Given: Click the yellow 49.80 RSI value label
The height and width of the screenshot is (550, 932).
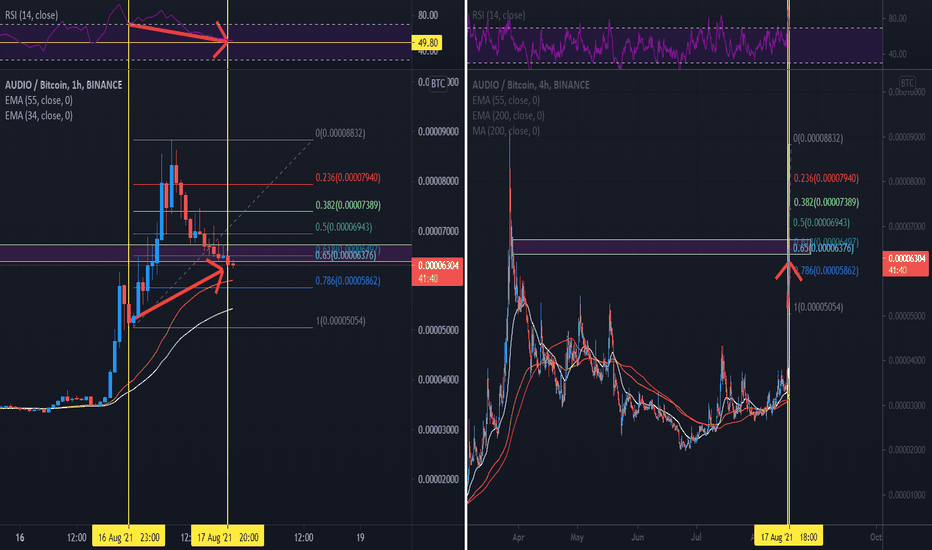Looking at the screenshot, I should [x=427, y=43].
